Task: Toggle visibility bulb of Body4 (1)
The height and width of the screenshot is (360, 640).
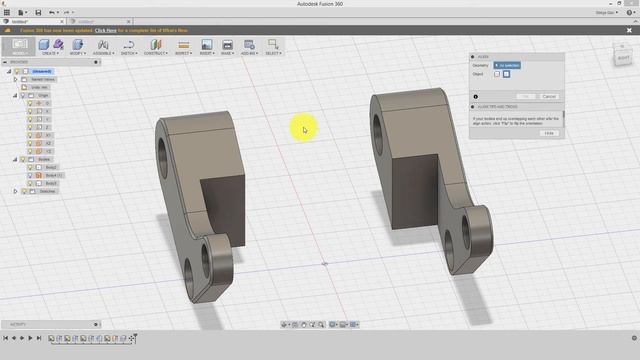Action: coord(30,175)
